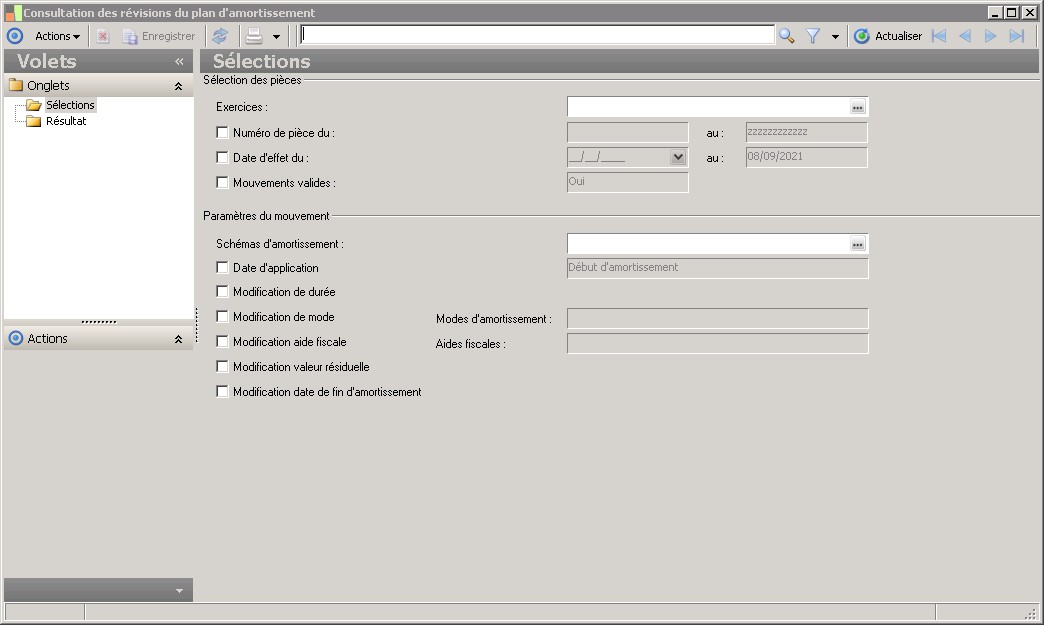This screenshot has height=625, width=1044.
Task: Click the Onglets folder icon
Action: (x=16, y=85)
